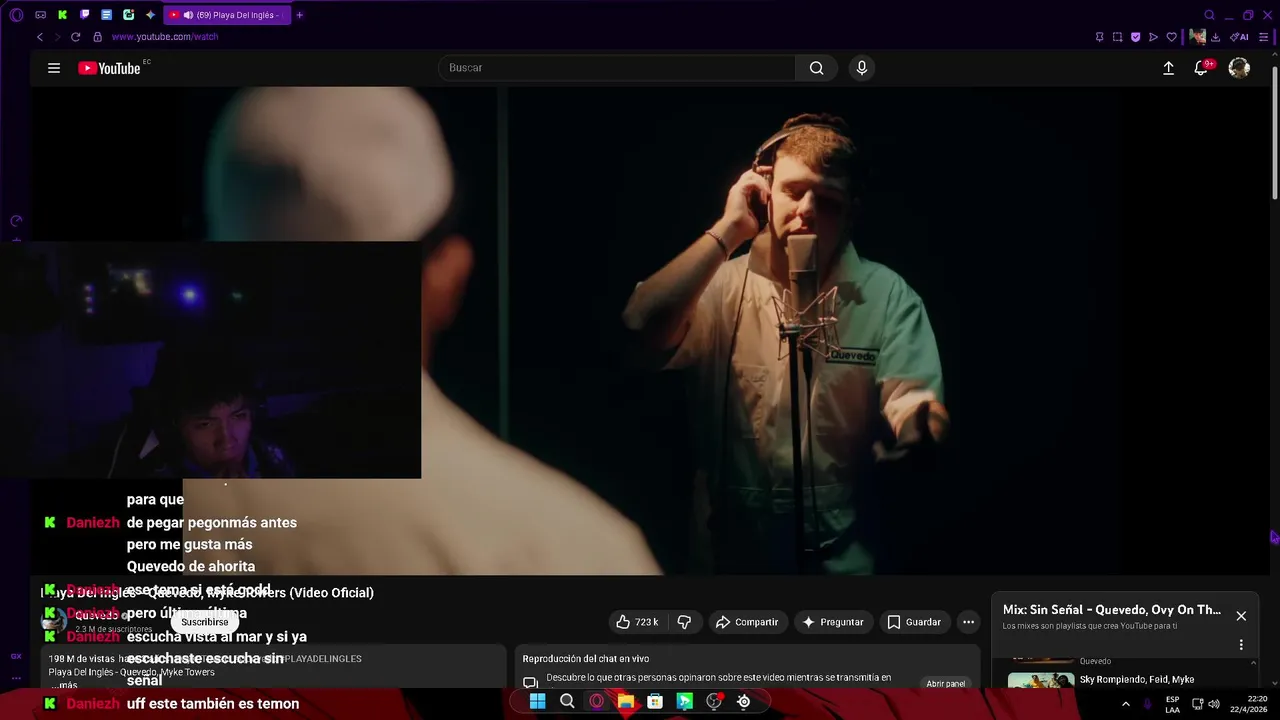Switch to pinned Google Docs tab
1280x720 pixels.
(x=106, y=15)
